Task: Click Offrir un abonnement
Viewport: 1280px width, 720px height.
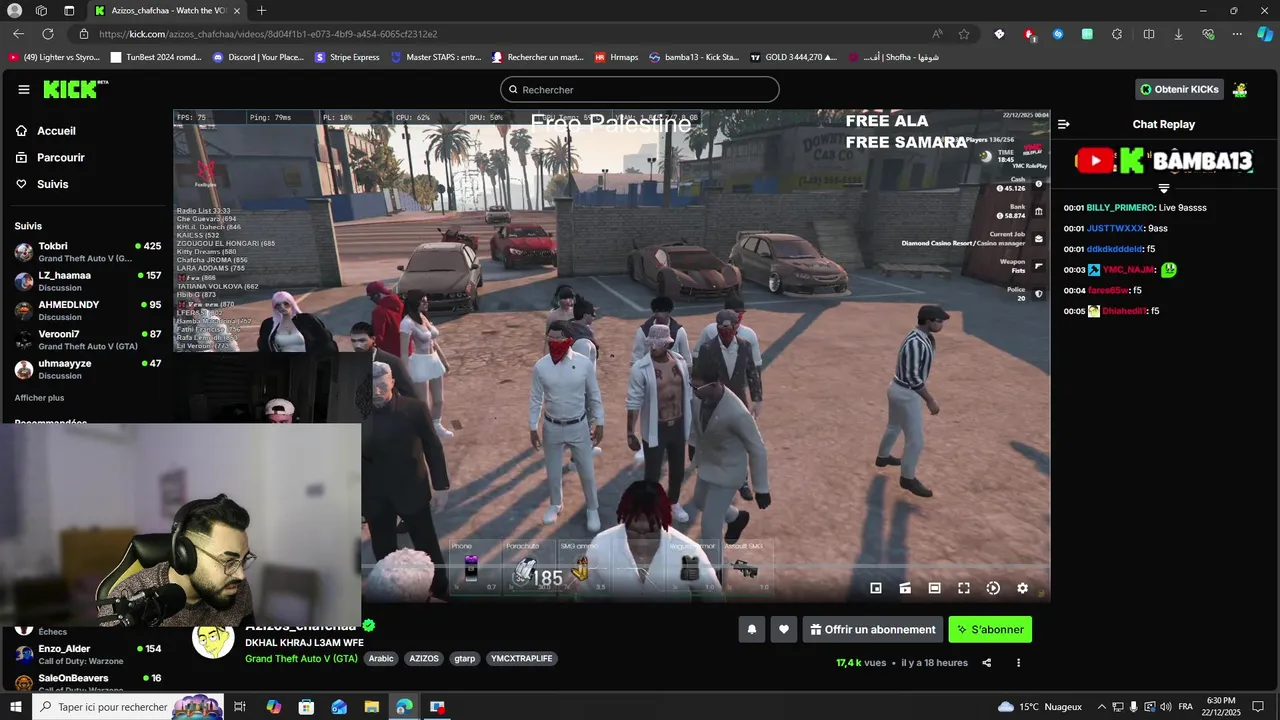Action: pos(873,630)
